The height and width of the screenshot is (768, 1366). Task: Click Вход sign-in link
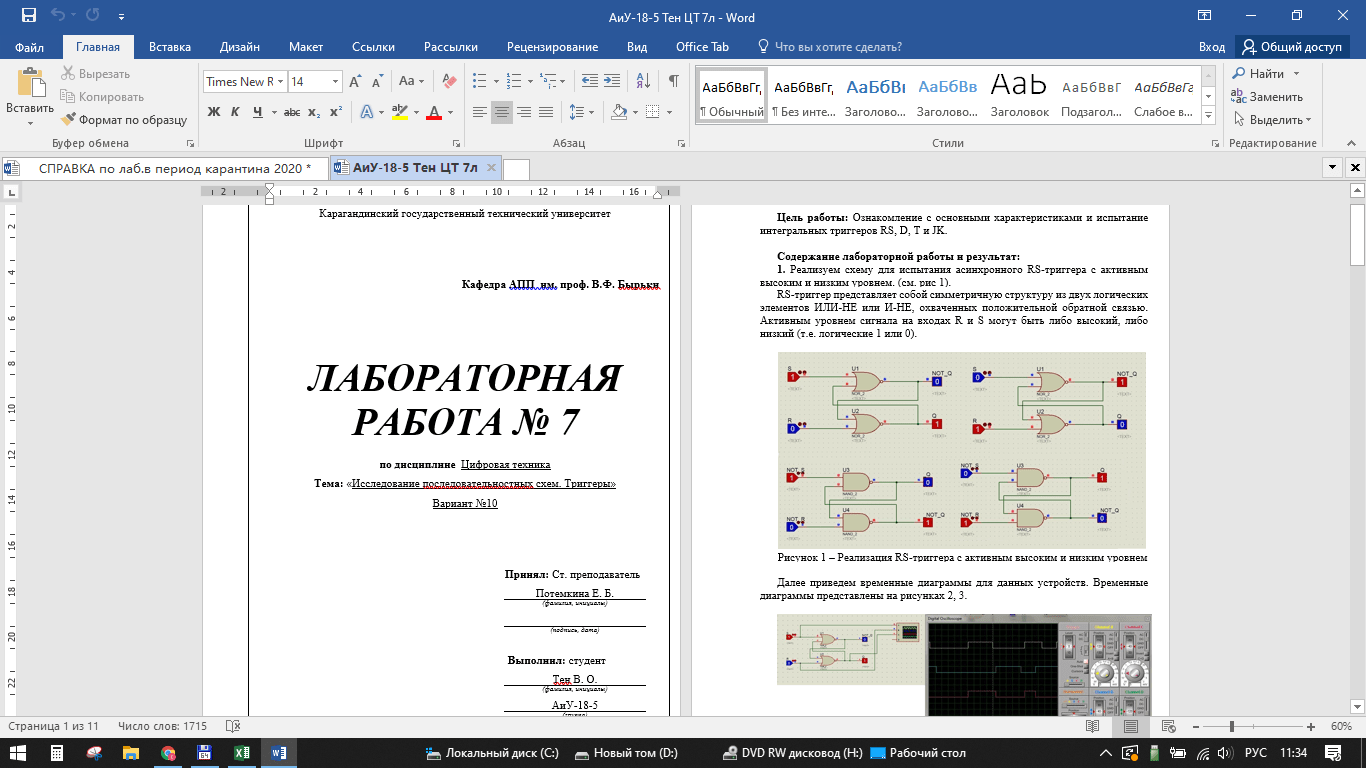click(1211, 47)
